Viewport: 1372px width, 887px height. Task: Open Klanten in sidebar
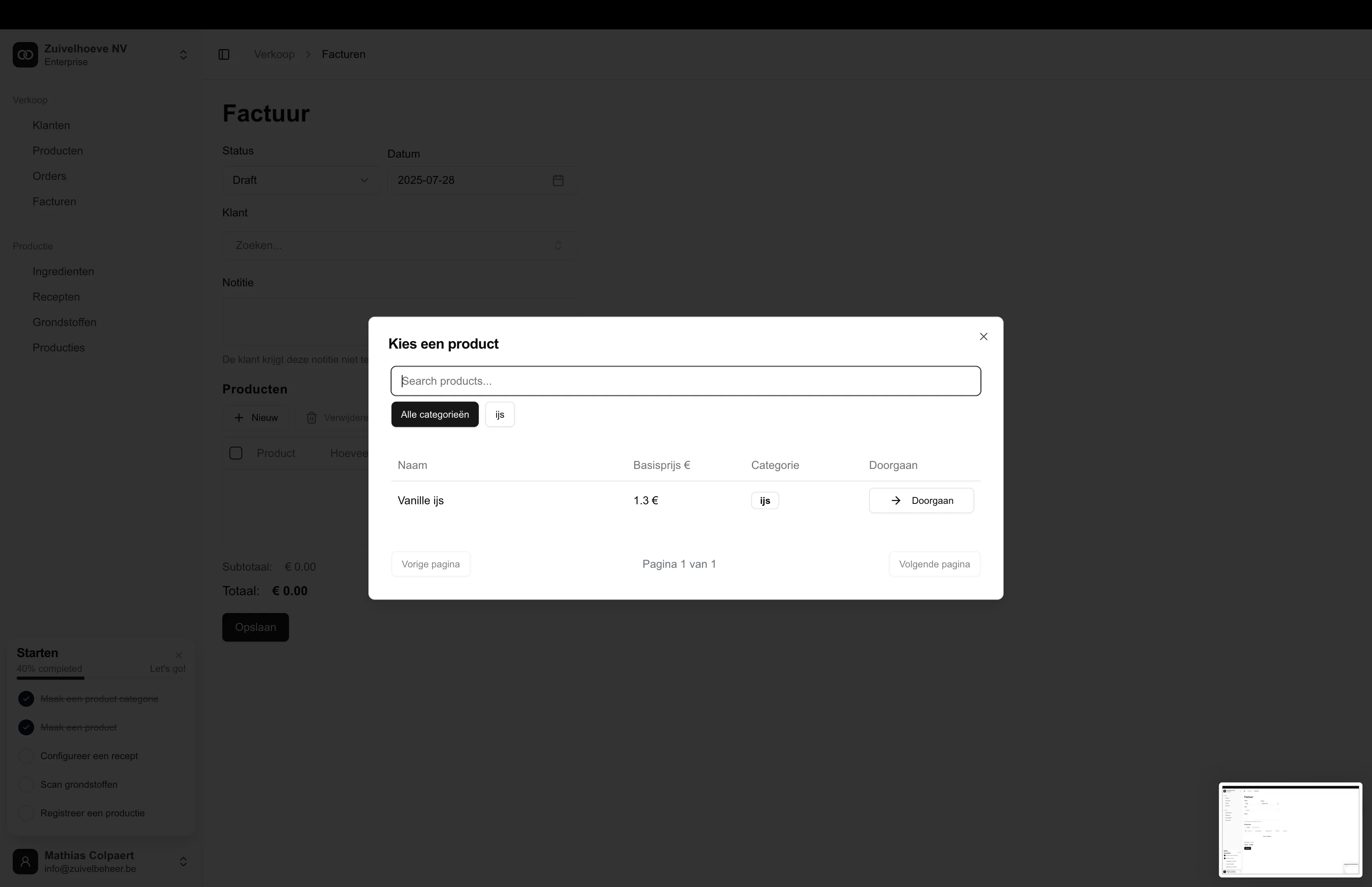(51, 125)
